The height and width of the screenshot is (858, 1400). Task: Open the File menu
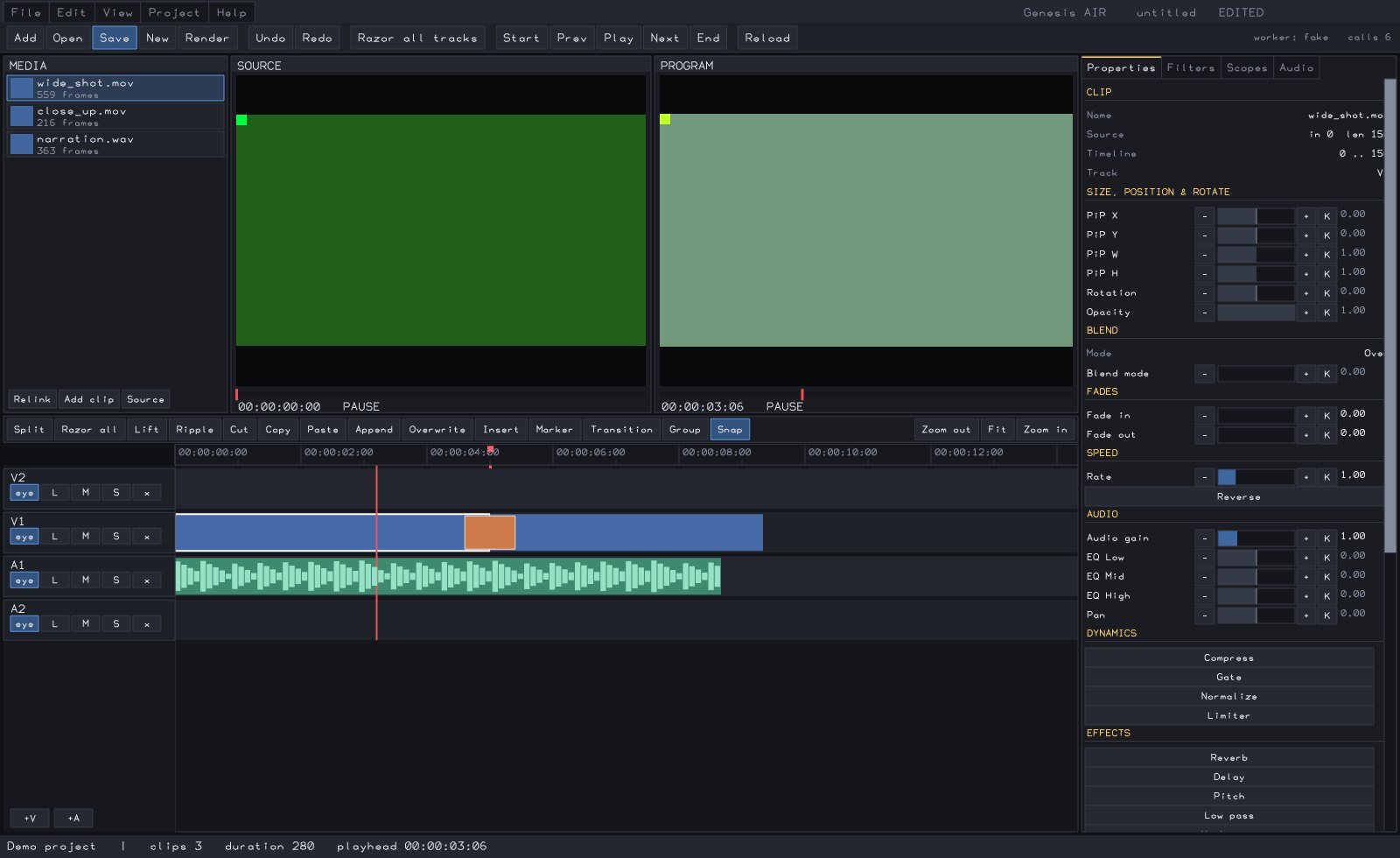point(26,12)
